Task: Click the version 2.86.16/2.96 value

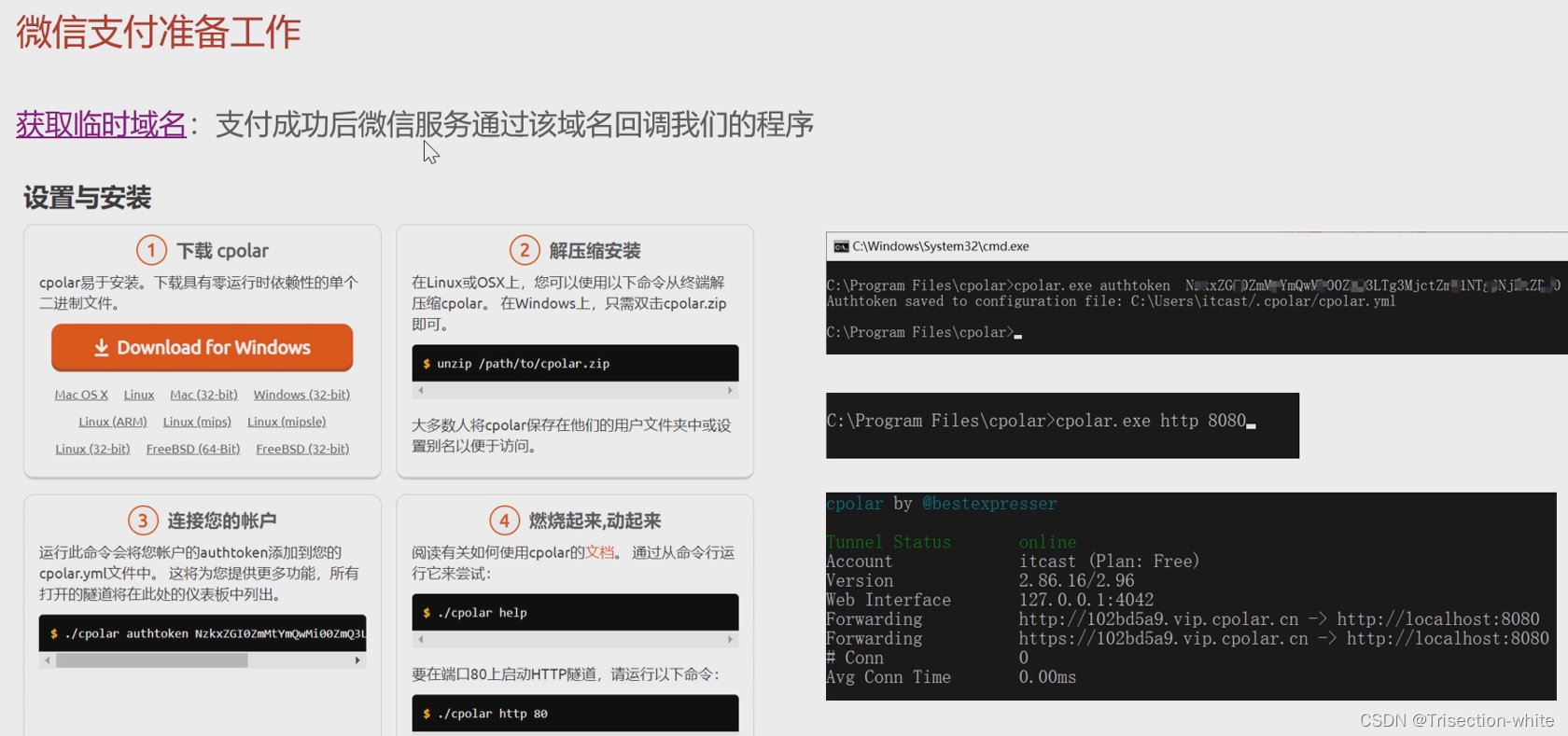Action: pyautogui.click(x=1076, y=580)
